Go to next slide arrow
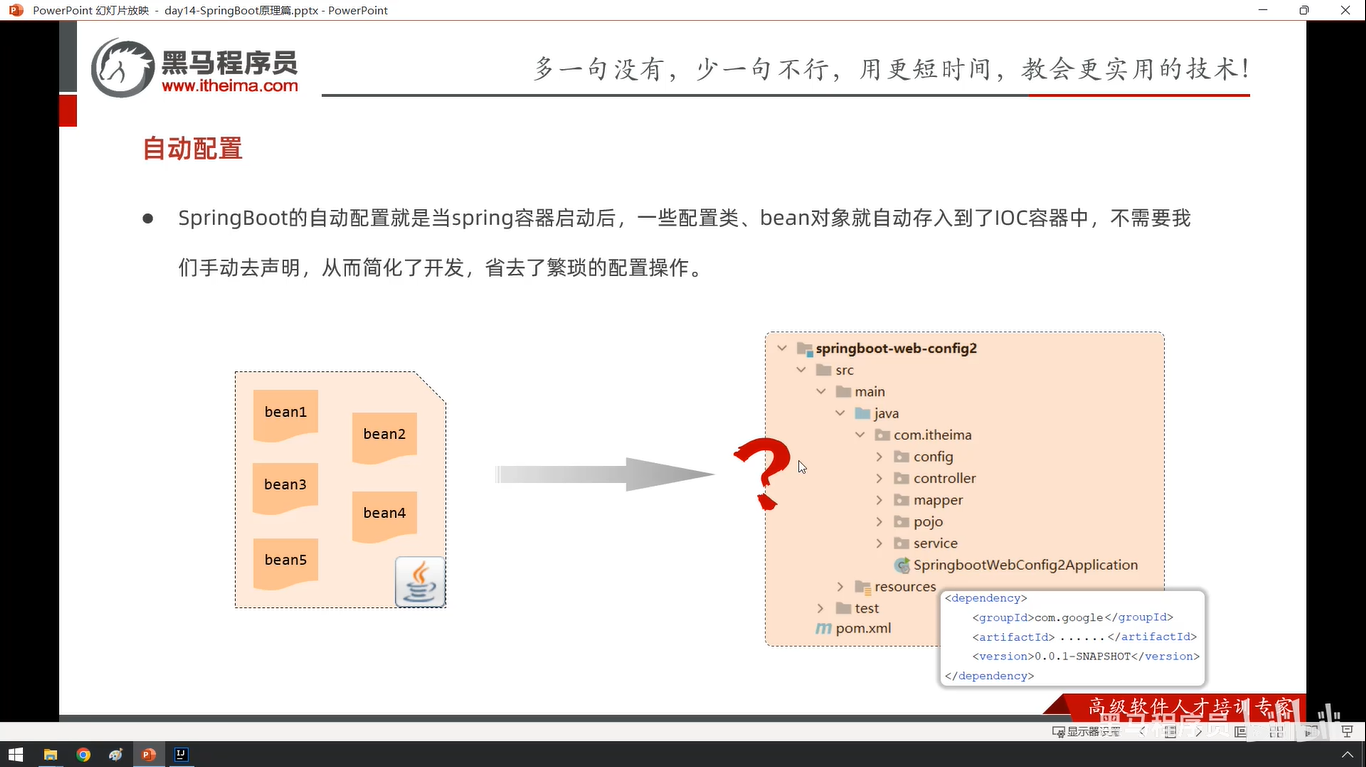 1198,732
